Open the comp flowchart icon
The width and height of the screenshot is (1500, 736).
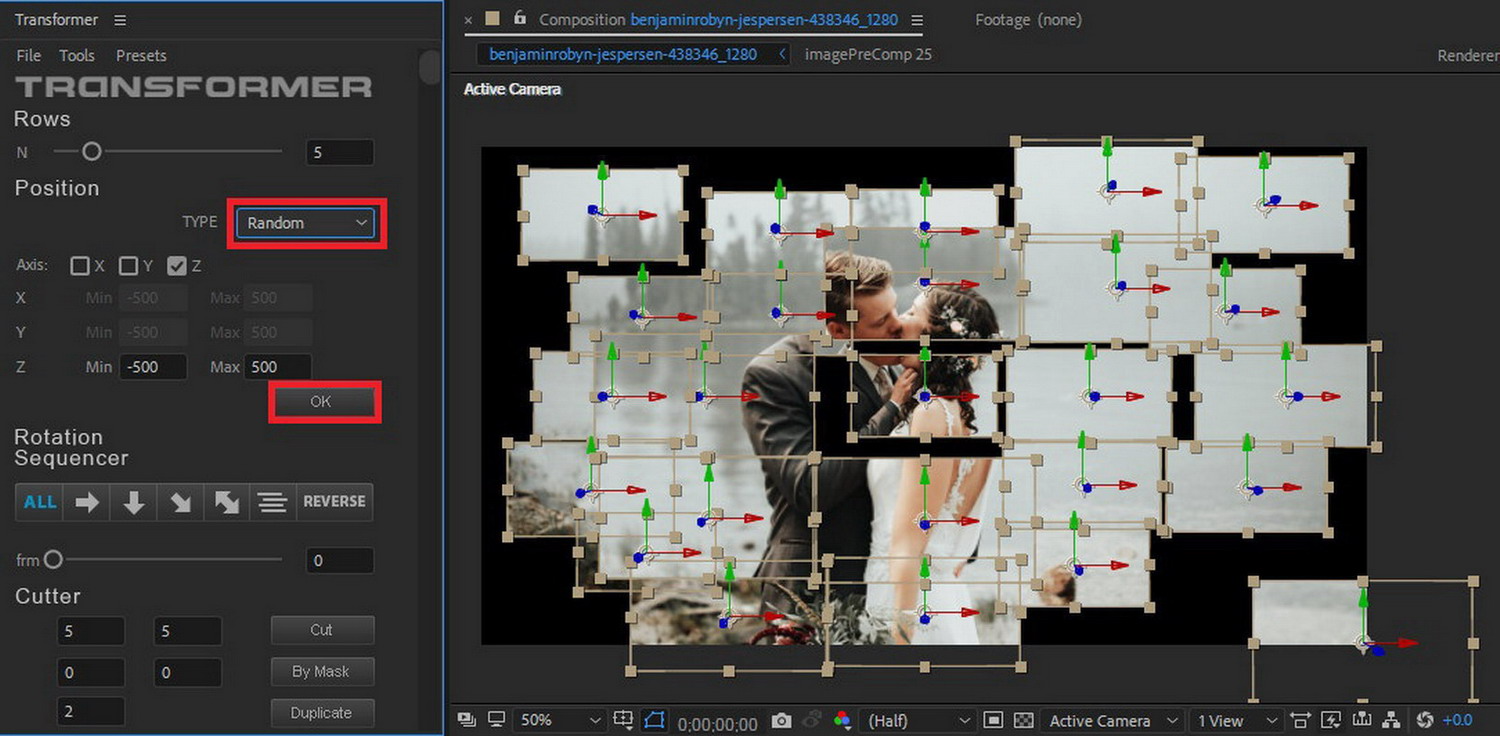1391,720
